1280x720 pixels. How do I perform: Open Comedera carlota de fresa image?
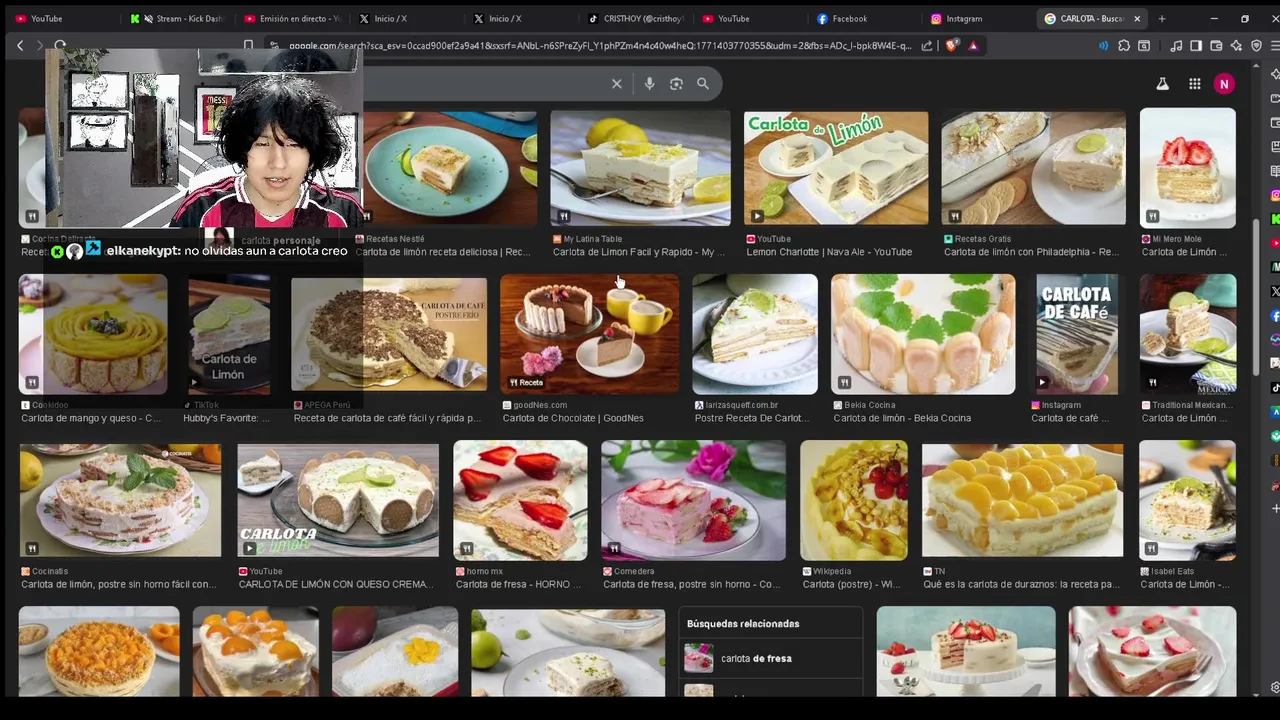point(693,500)
